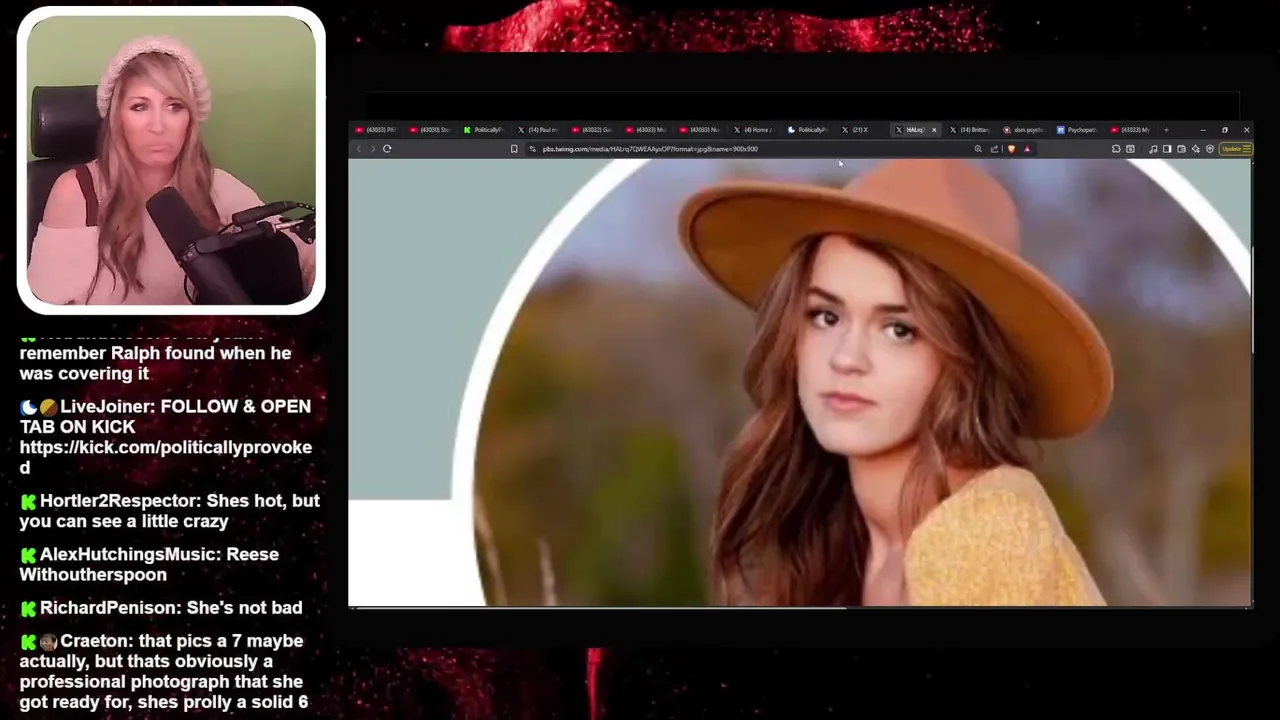
Task: Reload the current page
Action: (387, 149)
